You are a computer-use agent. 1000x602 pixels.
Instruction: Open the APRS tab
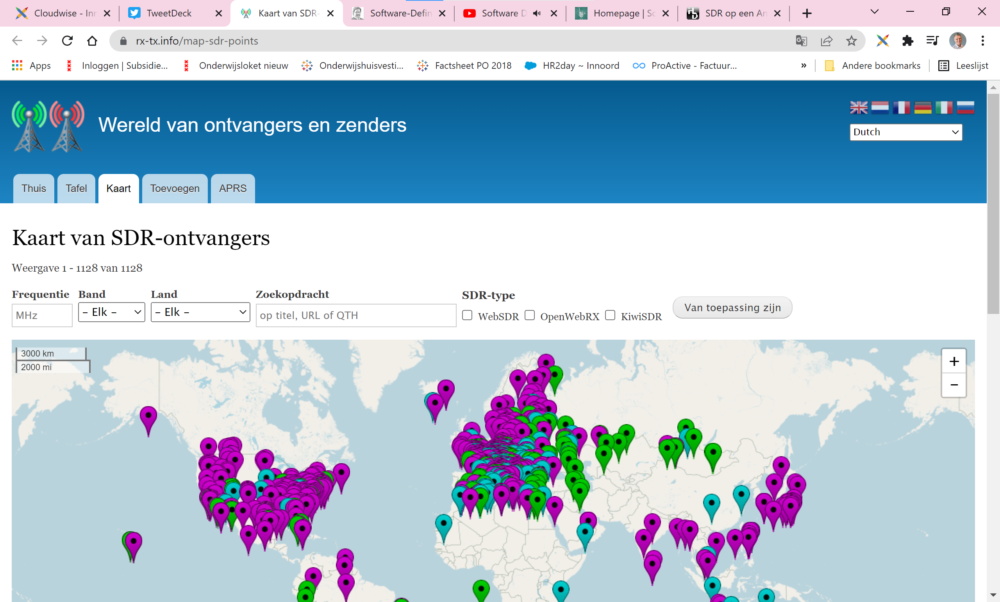233,188
